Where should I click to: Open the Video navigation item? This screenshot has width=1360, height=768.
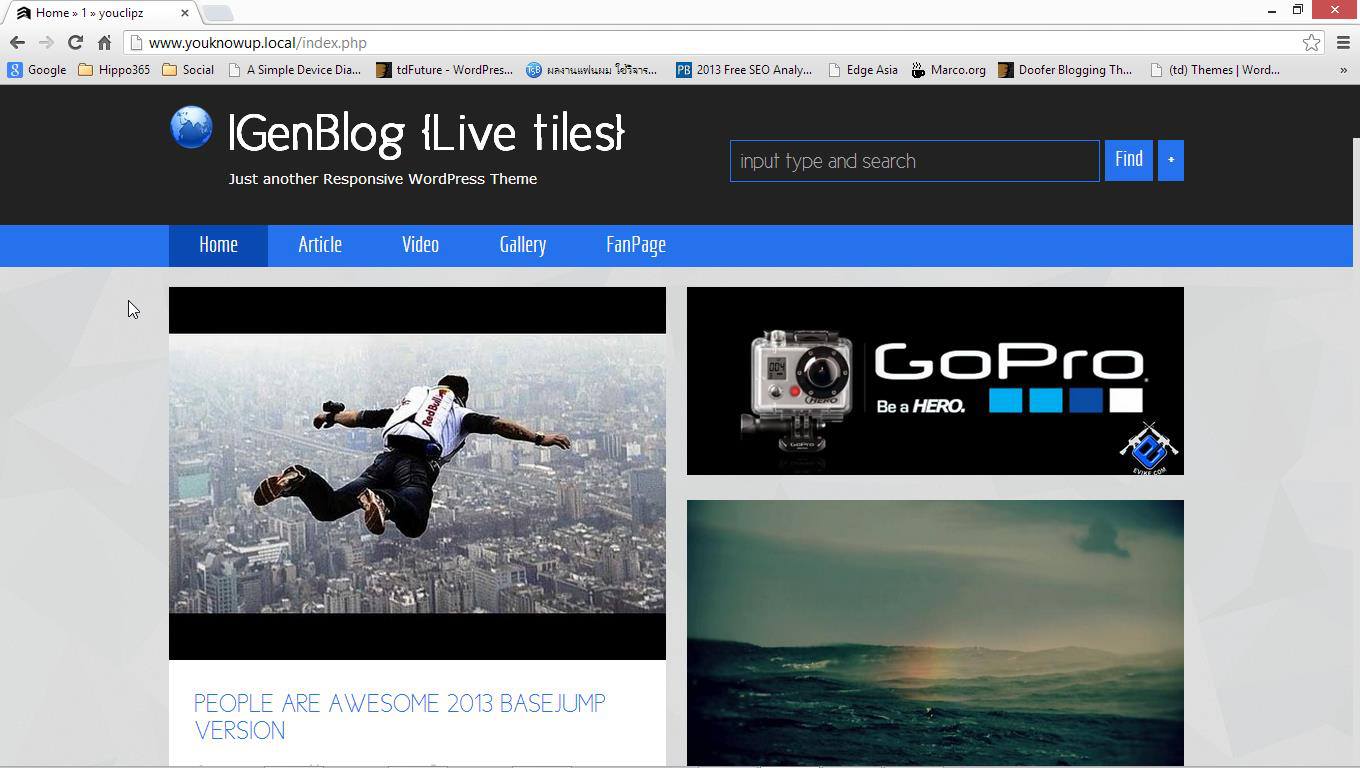(x=420, y=245)
